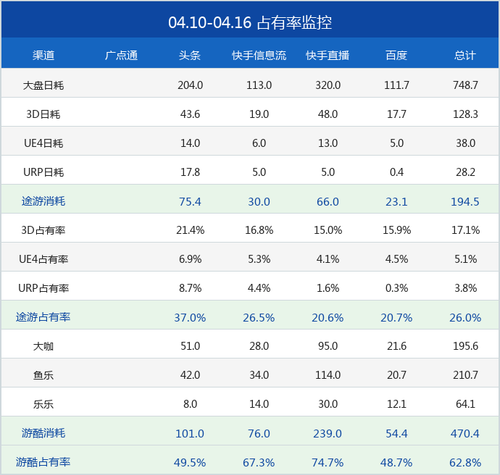The image size is (500, 475).
Task: Click the "UE4占有率" row label
Action: click(x=43, y=259)
